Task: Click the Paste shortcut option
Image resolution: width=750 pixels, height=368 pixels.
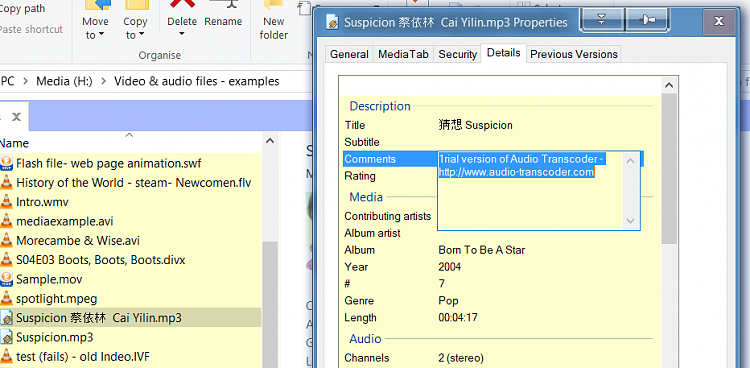Action: [x=31, y=29]
